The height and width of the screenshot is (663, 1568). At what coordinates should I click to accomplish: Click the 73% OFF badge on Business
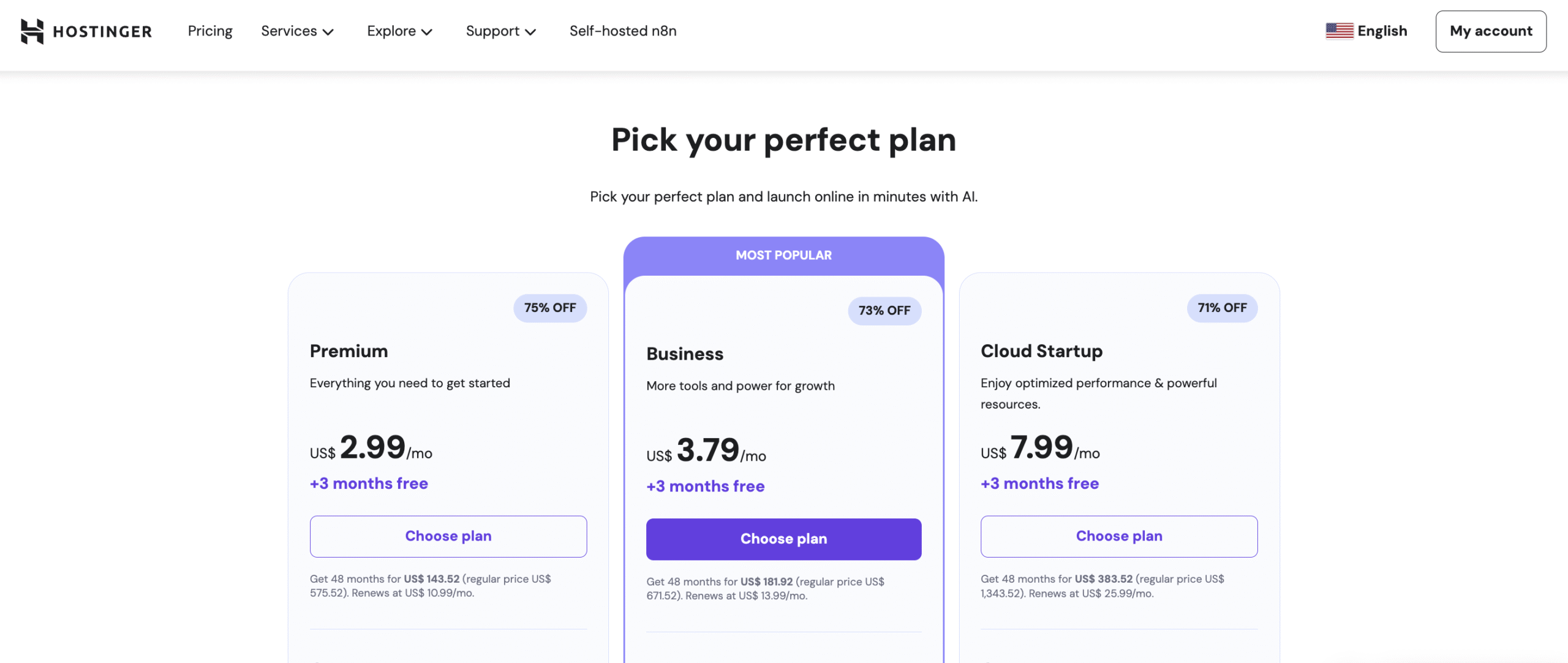click(x=884, y=311)
